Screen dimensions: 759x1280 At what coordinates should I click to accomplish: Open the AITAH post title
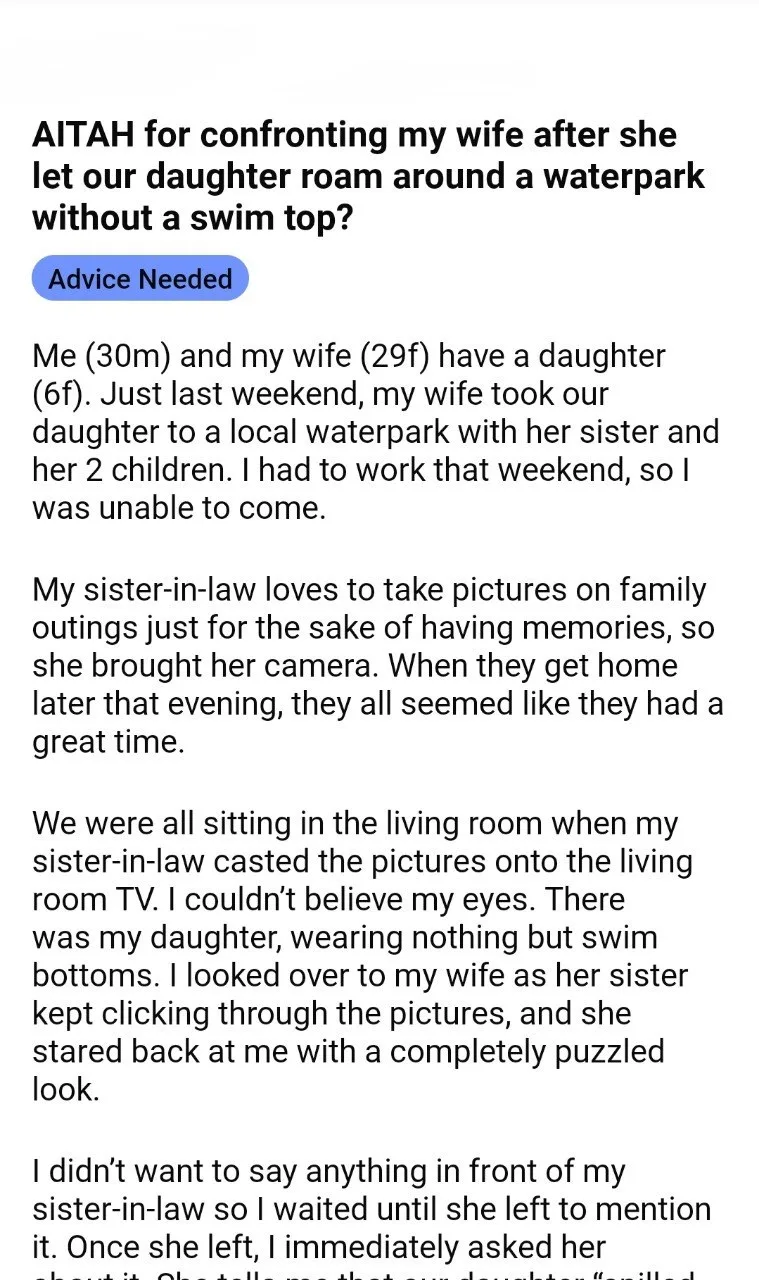(x=369, y=177)
